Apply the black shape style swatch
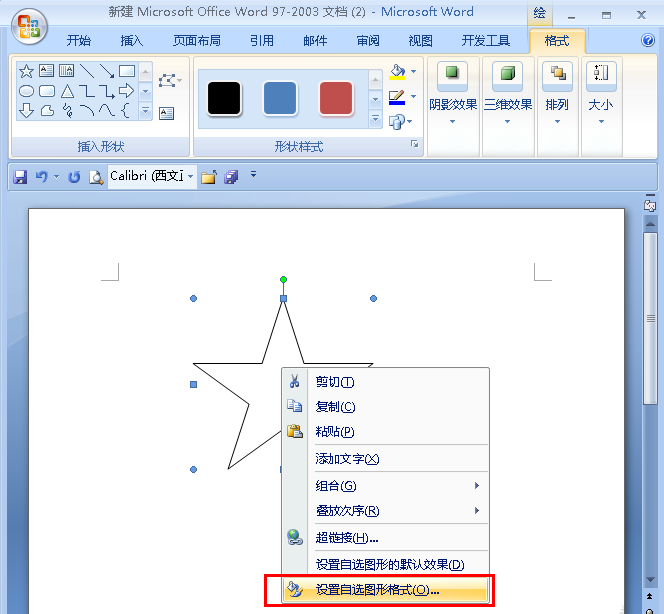This screenshot has width=664, height=614. pos(224,98)
